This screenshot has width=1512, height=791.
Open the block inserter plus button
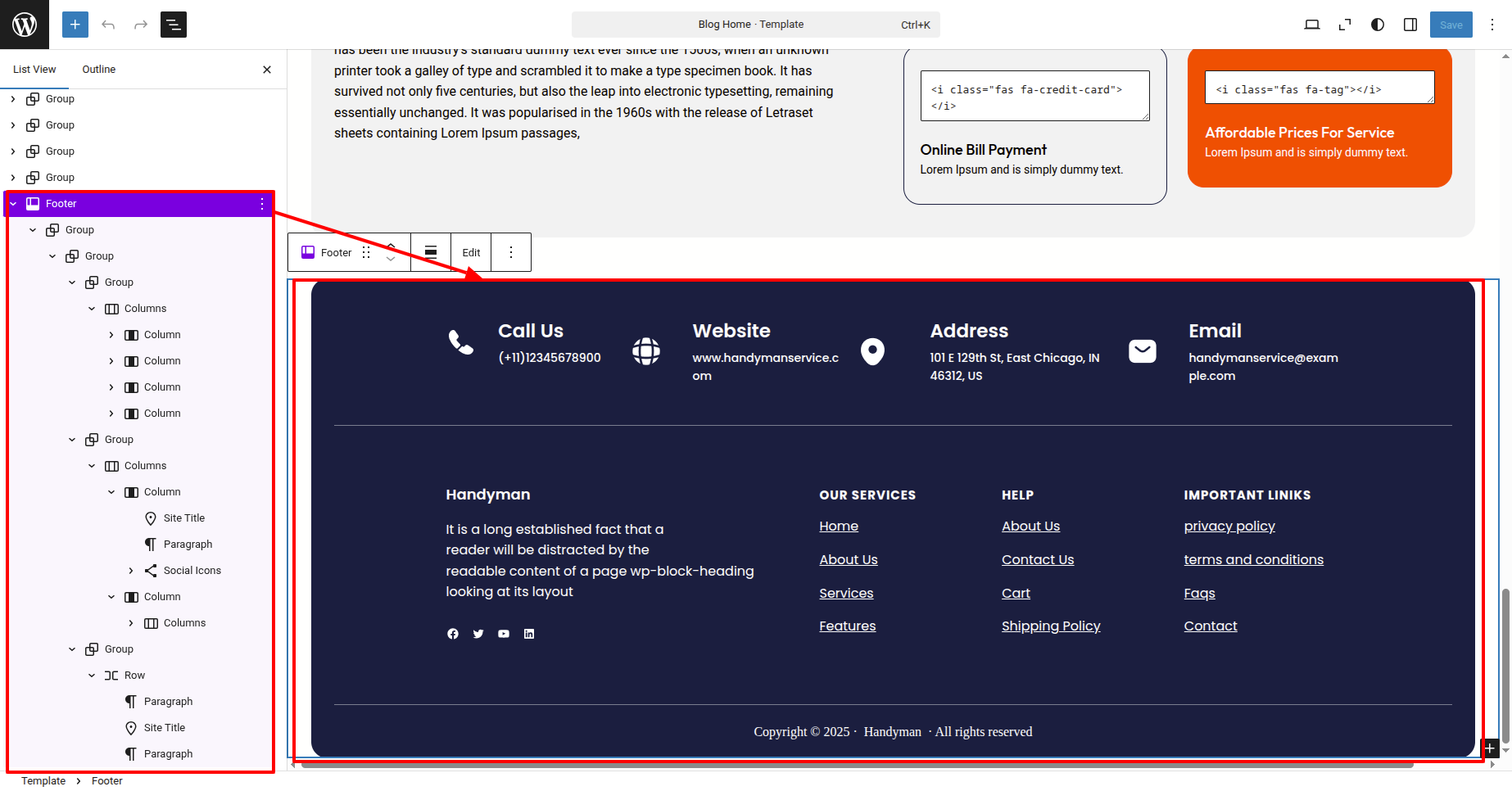(75, 25)
